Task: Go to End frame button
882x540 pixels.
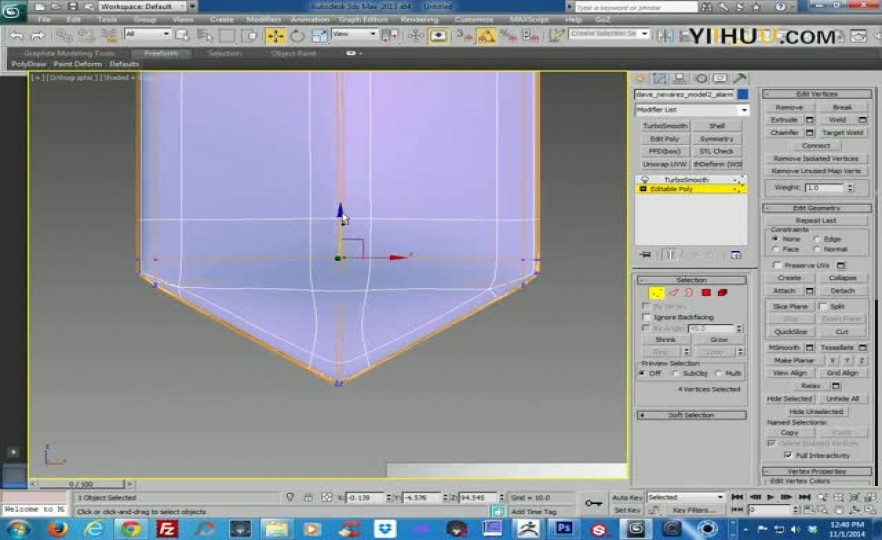Action: pos(804,497)
